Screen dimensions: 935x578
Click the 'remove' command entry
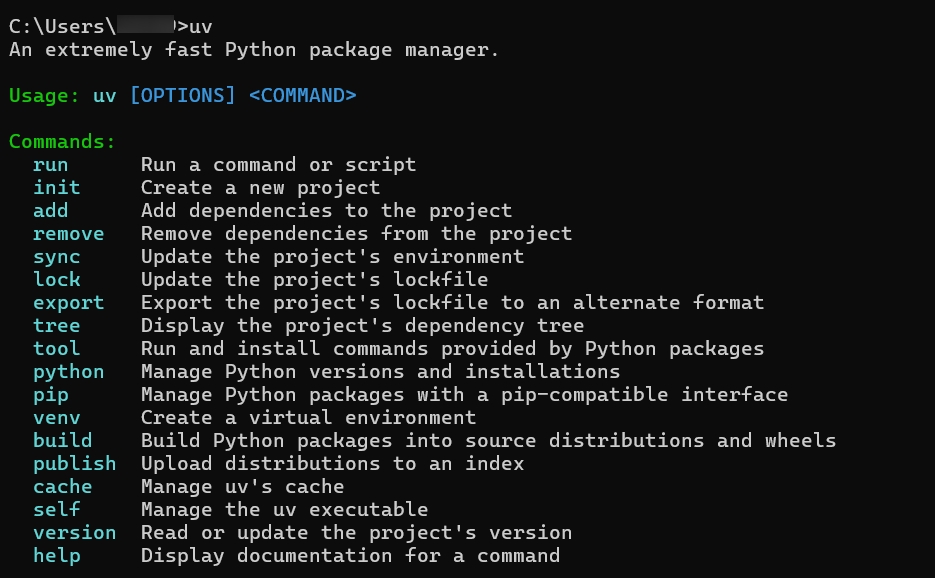69,234
